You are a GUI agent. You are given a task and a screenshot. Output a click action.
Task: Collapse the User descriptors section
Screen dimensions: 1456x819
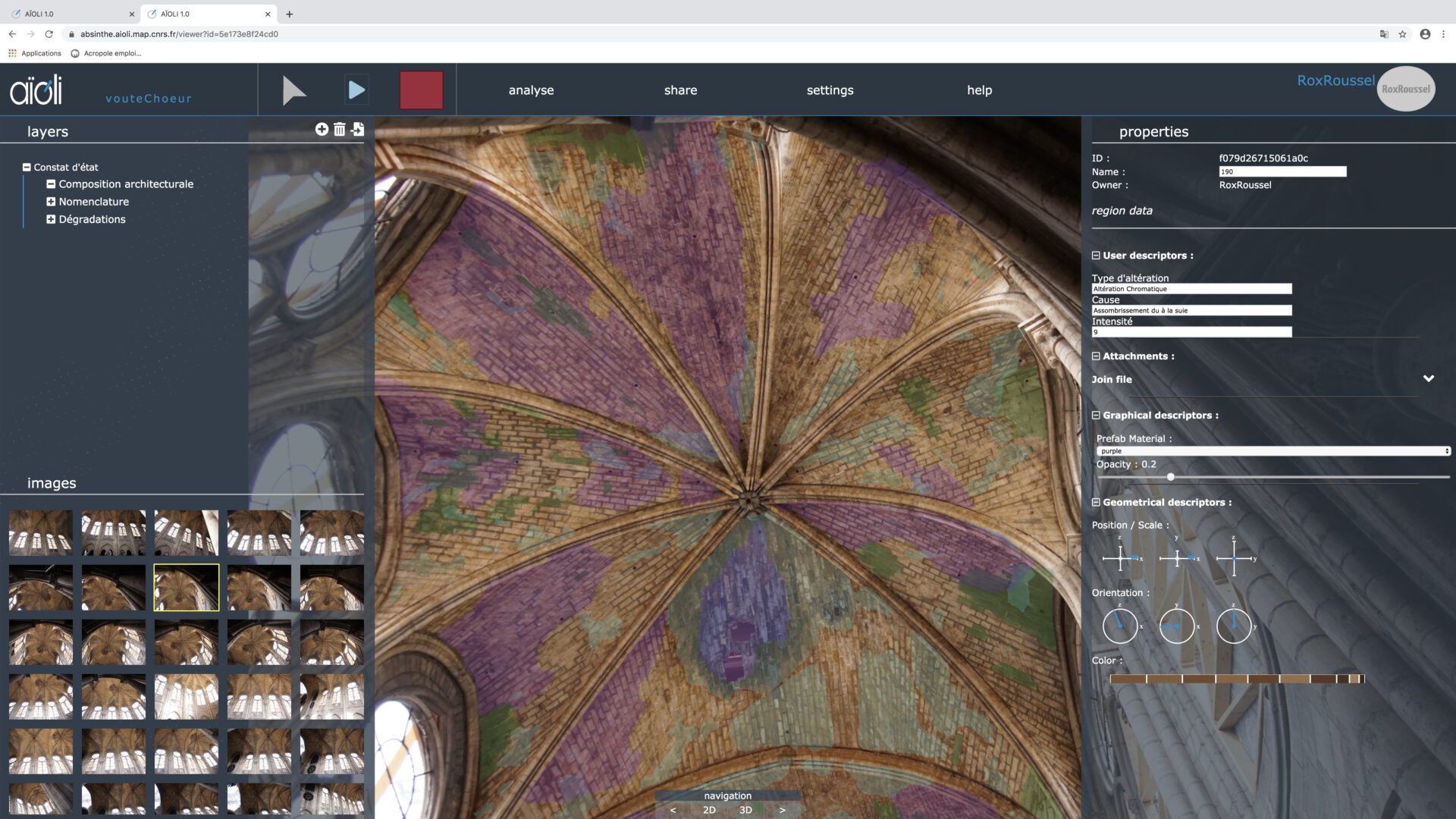tap(1096, 256)
